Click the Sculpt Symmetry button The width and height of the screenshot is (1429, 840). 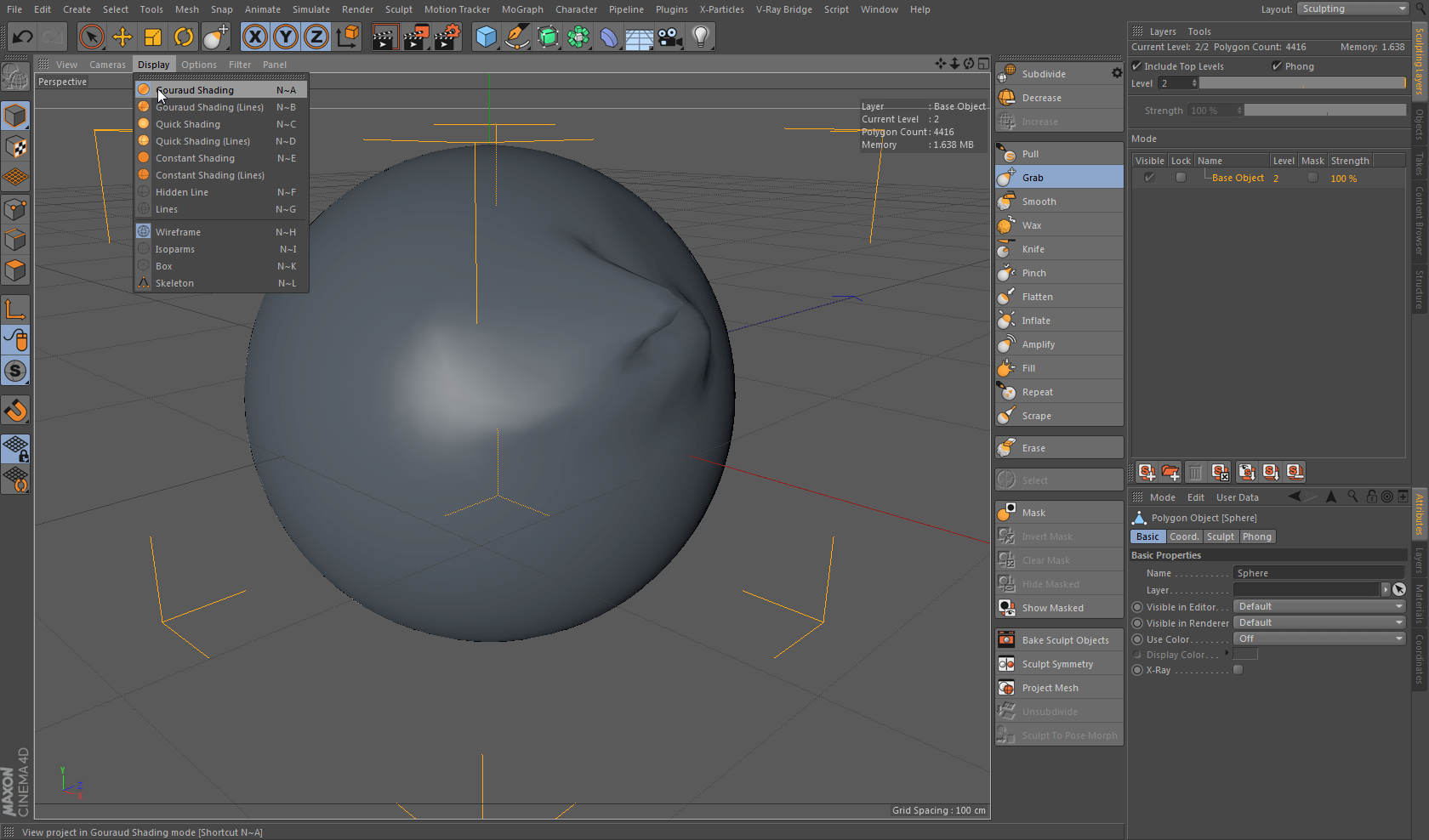point(1059,664)
